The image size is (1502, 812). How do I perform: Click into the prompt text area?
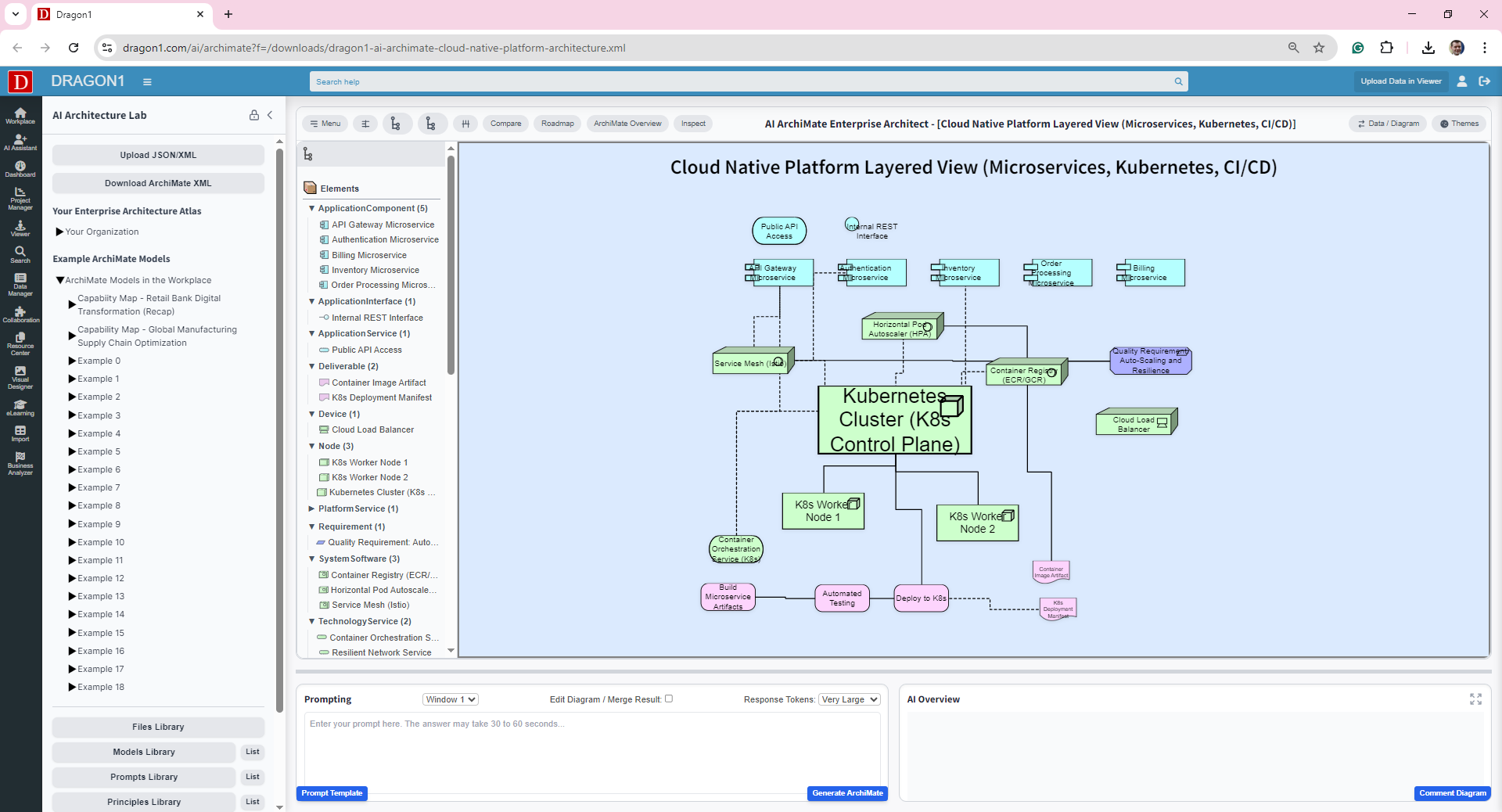point(591,751)
